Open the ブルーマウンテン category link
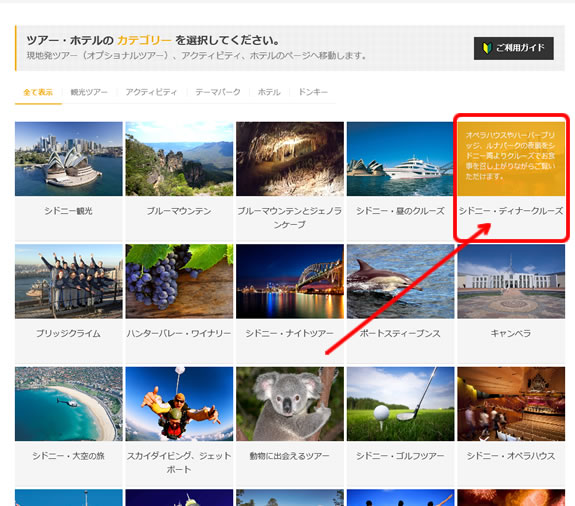The height and width of the screenshot is (506, 575). pos(179,211)
